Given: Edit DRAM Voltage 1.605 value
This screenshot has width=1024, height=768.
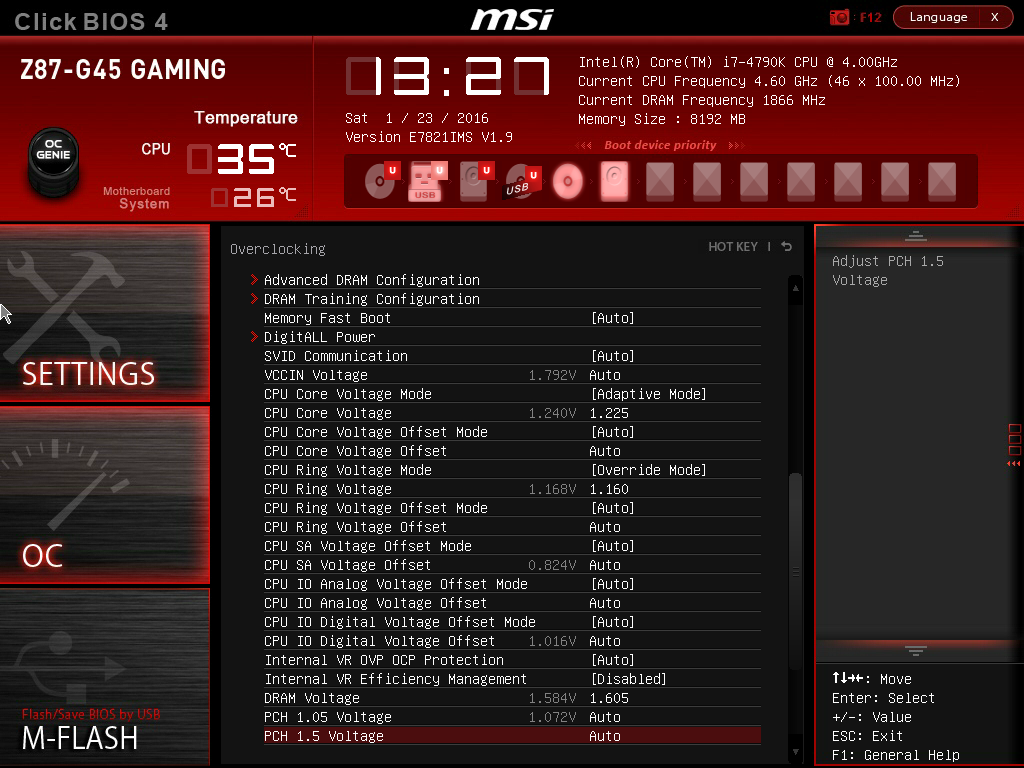Looking at the screenshot, I should pyautogui.click(x=609, y=697).
